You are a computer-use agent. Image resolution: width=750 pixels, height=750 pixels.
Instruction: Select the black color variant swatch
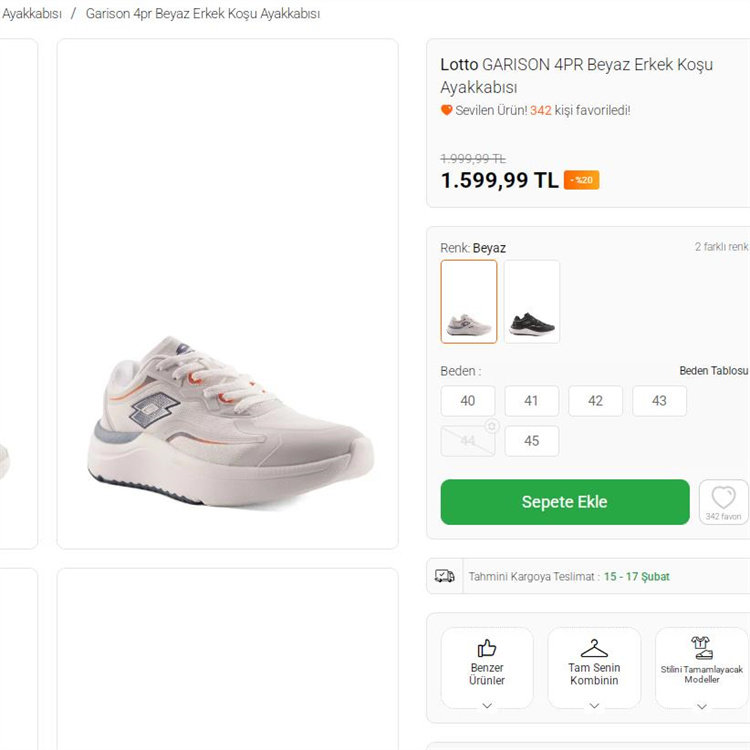532,302
